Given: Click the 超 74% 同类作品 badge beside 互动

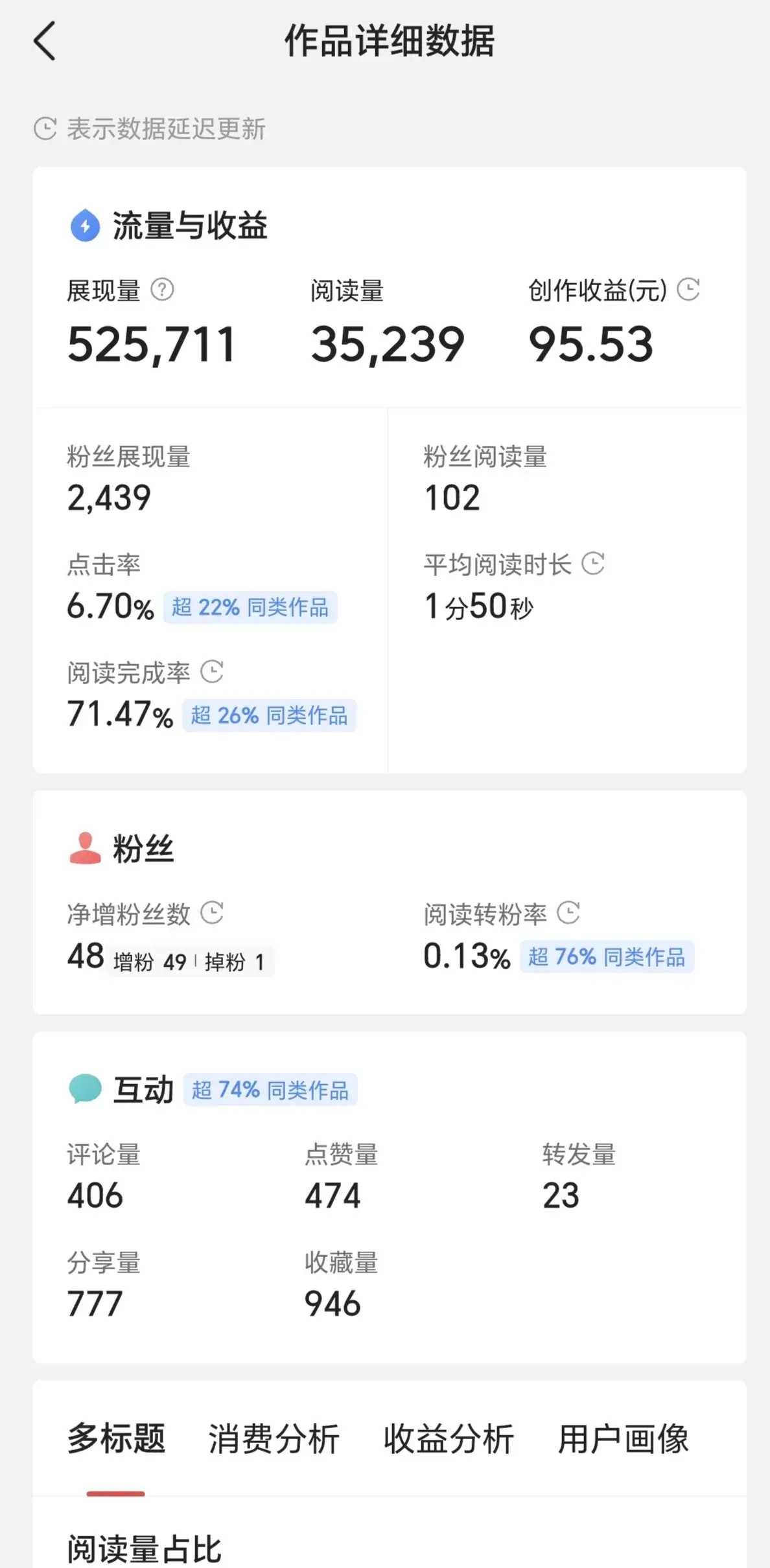Looking at the screenshot, I should (x=270, y=1090).
